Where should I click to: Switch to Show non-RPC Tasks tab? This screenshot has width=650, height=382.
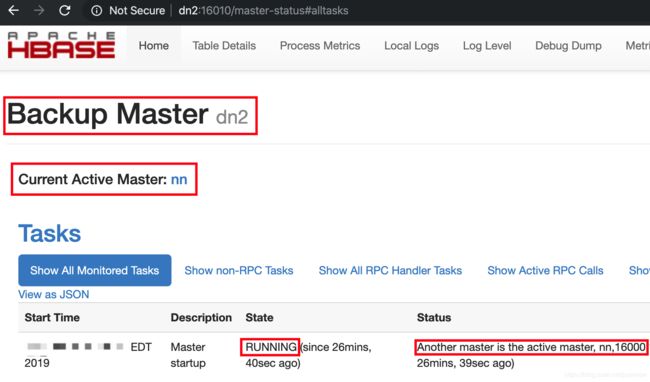[239, 271]
